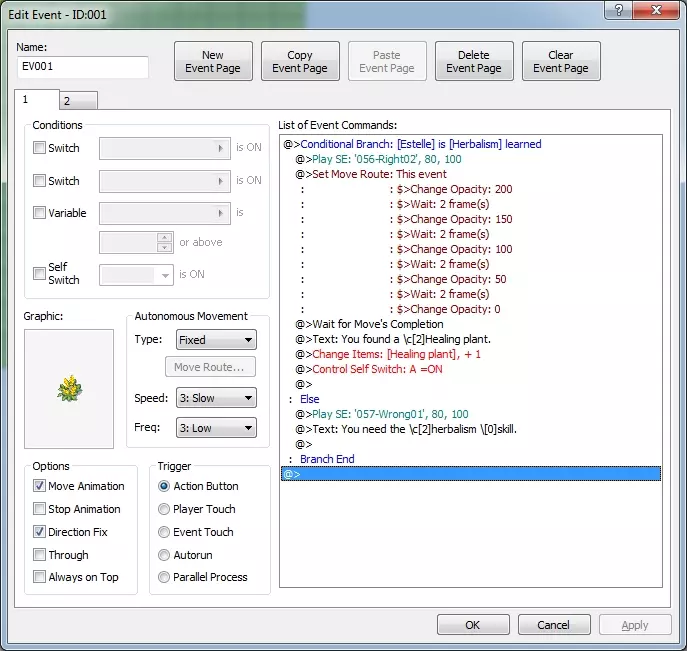Click the event Name input field

click(83, 67)
